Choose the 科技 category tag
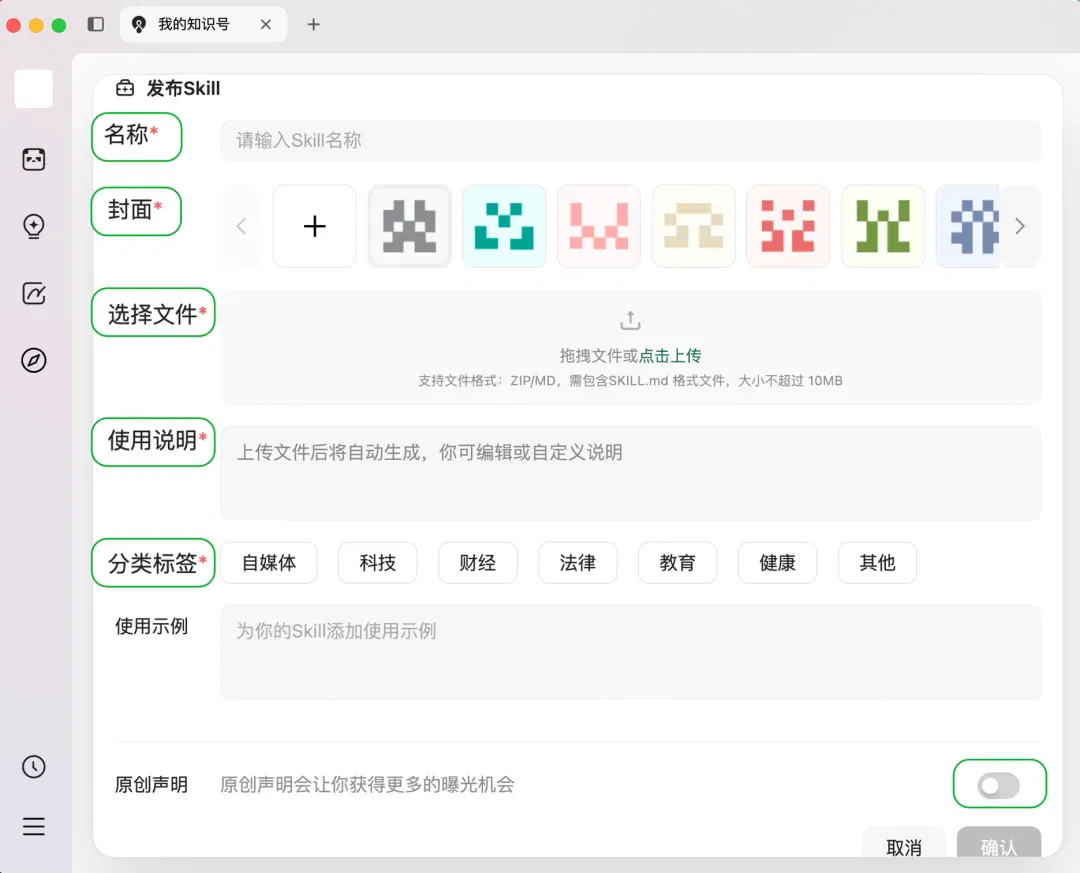The image size is (1080, 873). click(377, 563)
